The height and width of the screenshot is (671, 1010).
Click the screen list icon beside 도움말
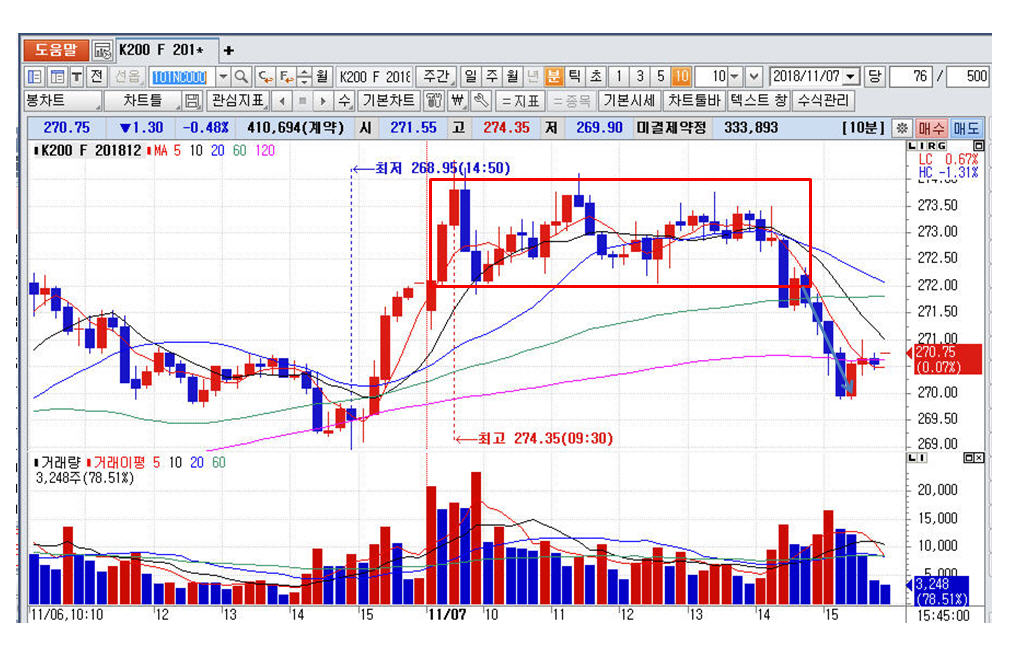[103, 50]
